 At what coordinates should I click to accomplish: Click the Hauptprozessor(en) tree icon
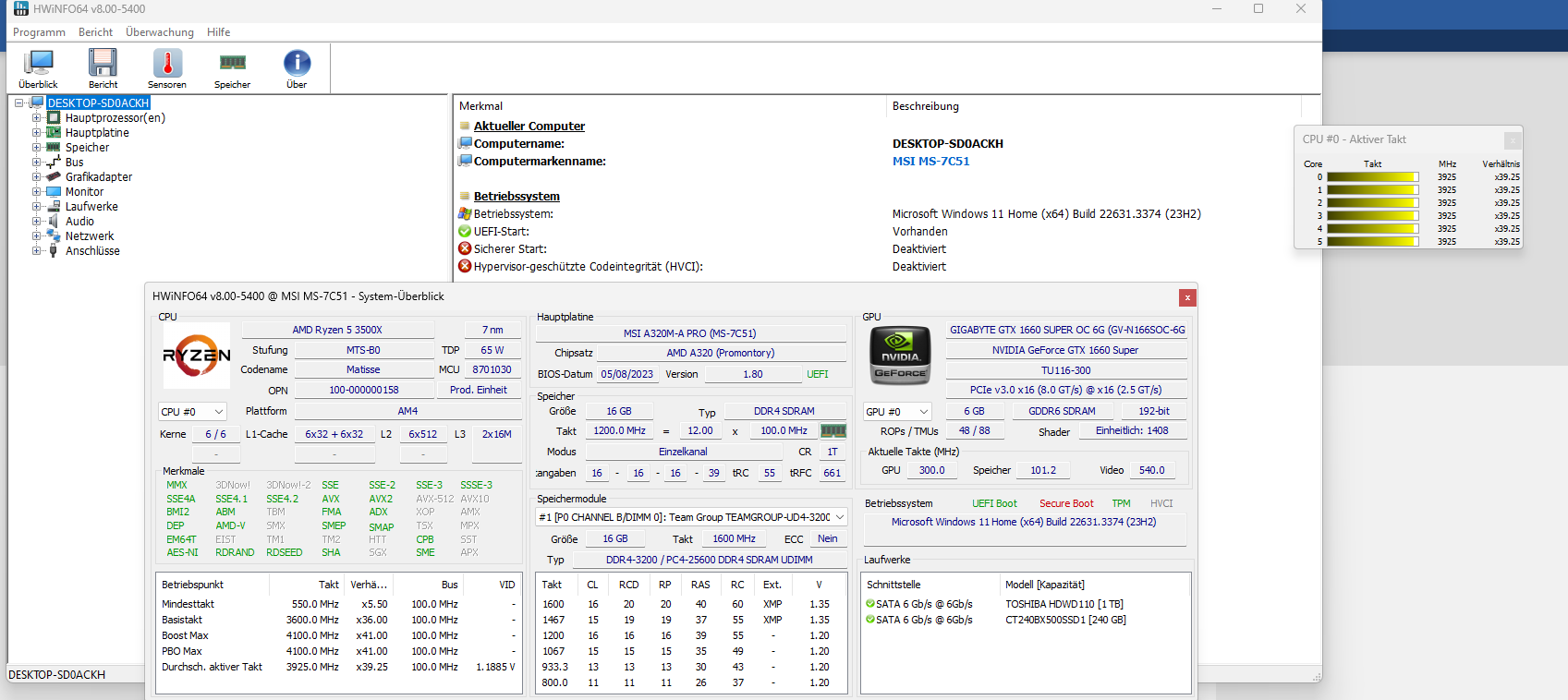(54, 118)
